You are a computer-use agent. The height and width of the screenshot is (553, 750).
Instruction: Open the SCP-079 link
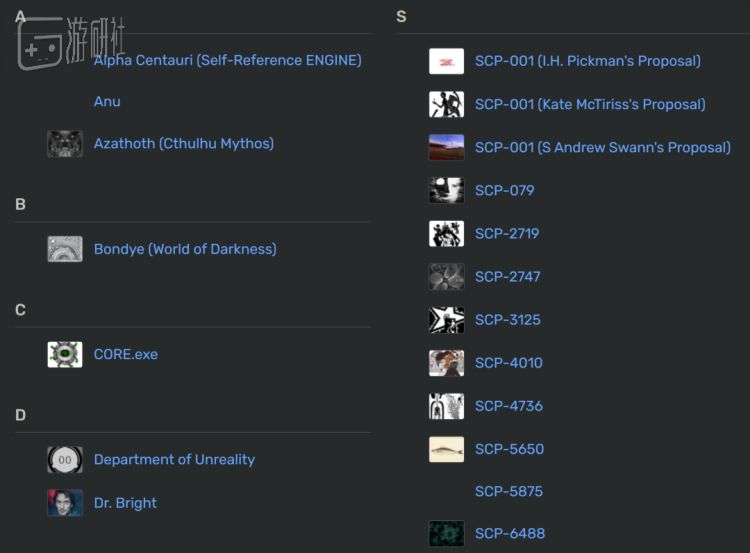pos(505,190)
